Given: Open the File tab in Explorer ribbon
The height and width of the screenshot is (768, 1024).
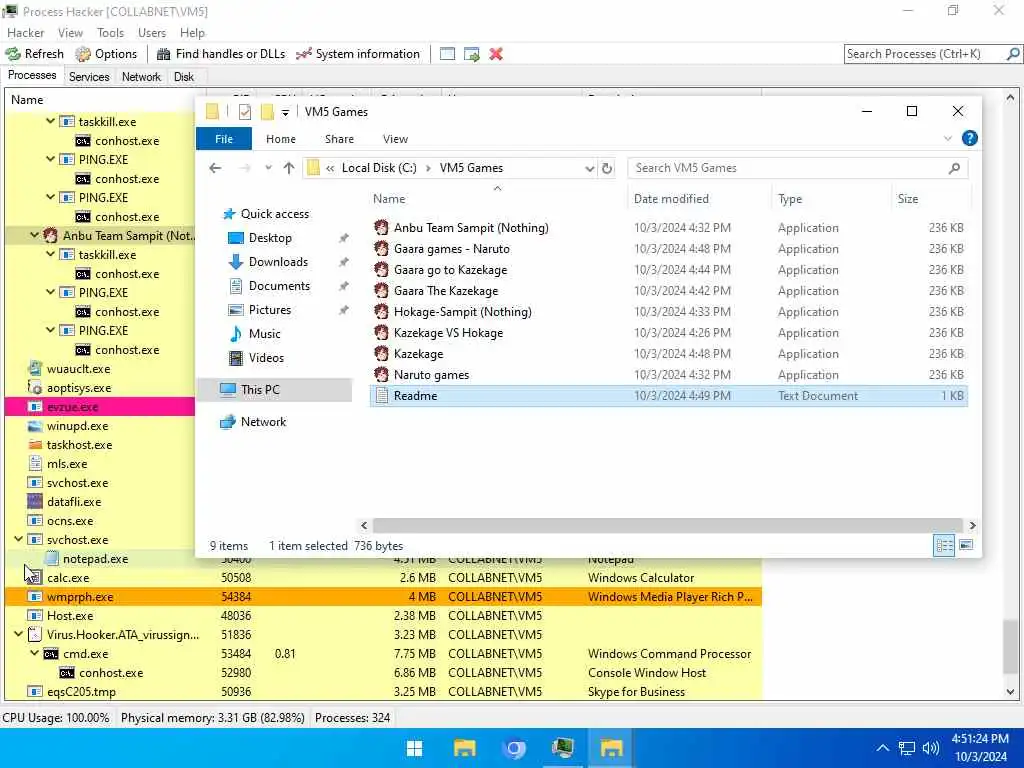Looking at the screenshot, I should 224,139.
